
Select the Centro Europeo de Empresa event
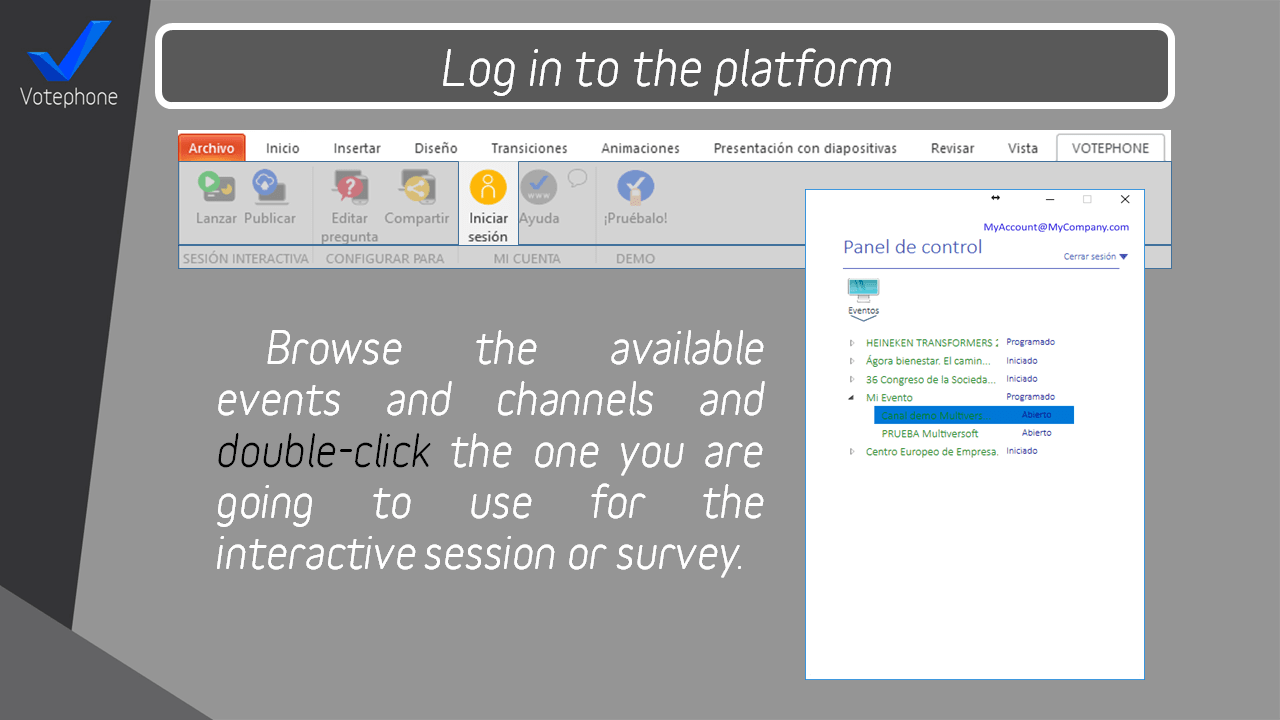[x=932, y=452]
